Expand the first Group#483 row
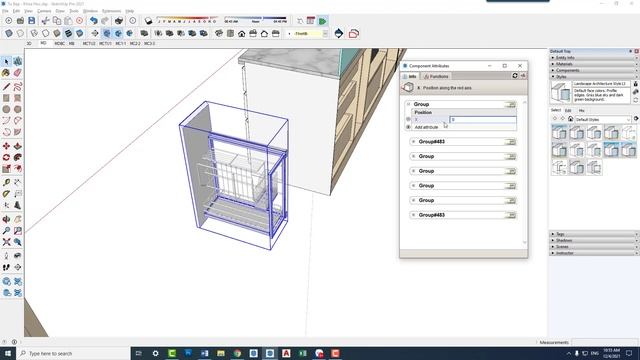This screenshot has width=640, height=360. 413,142
